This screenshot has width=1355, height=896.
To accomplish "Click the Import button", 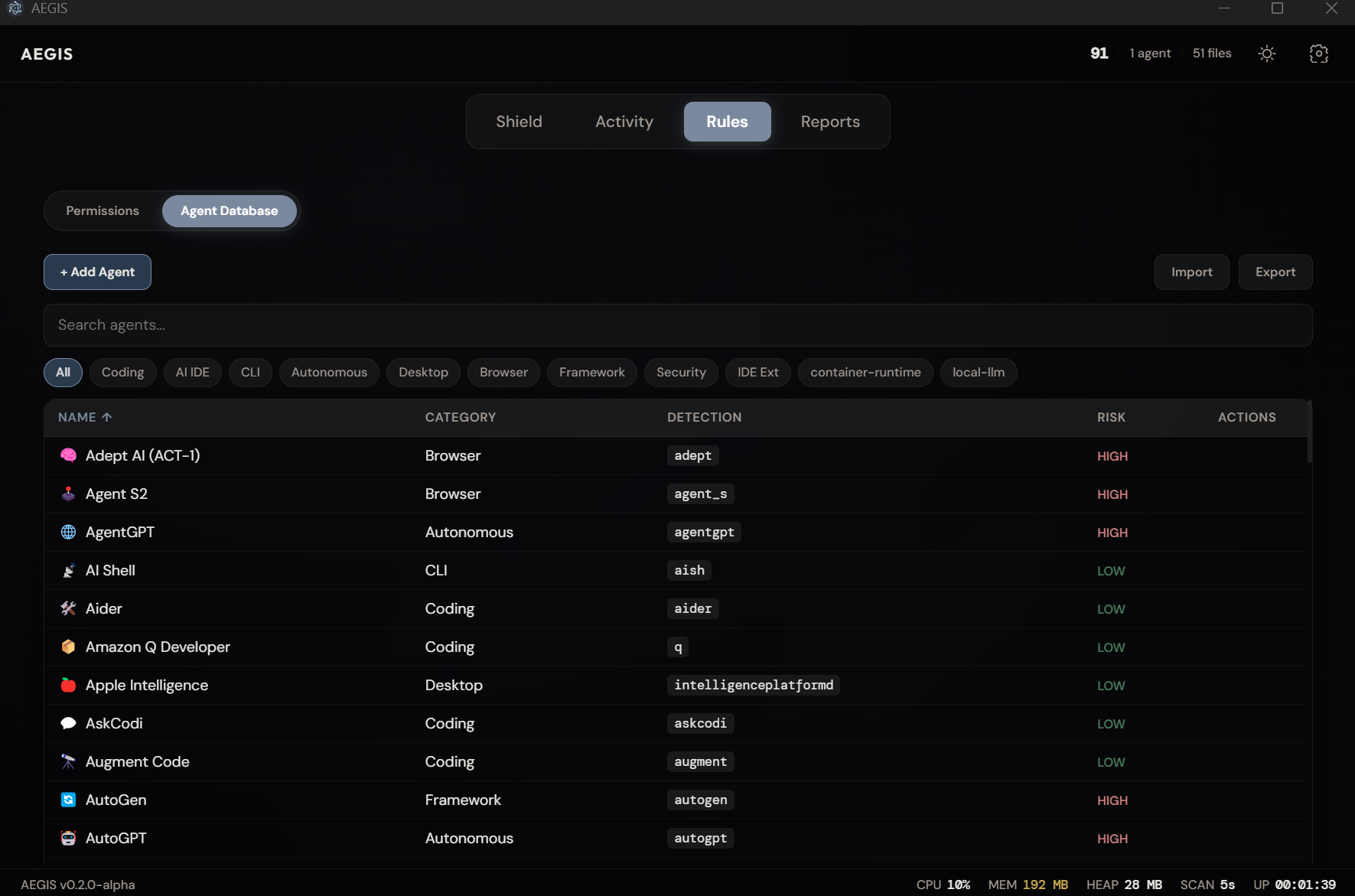I will pyautogui.click(x=1191, y=272).
